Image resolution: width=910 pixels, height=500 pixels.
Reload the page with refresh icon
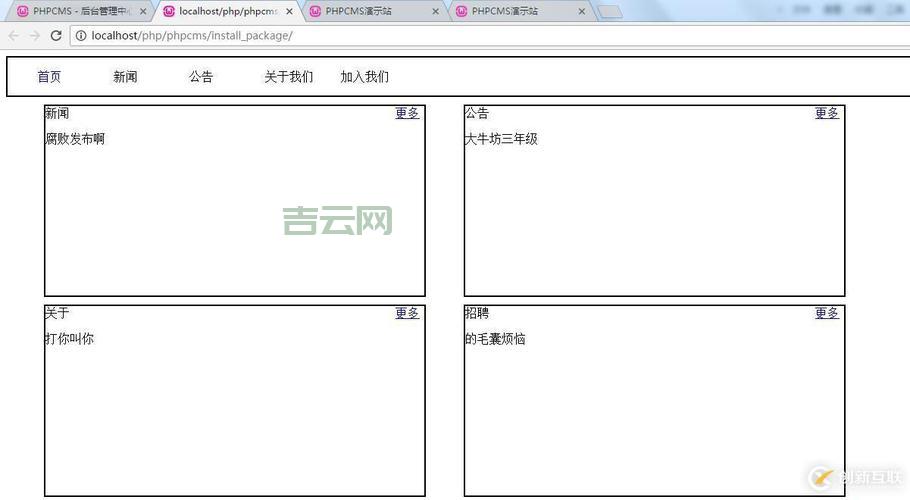coord(56,35)
